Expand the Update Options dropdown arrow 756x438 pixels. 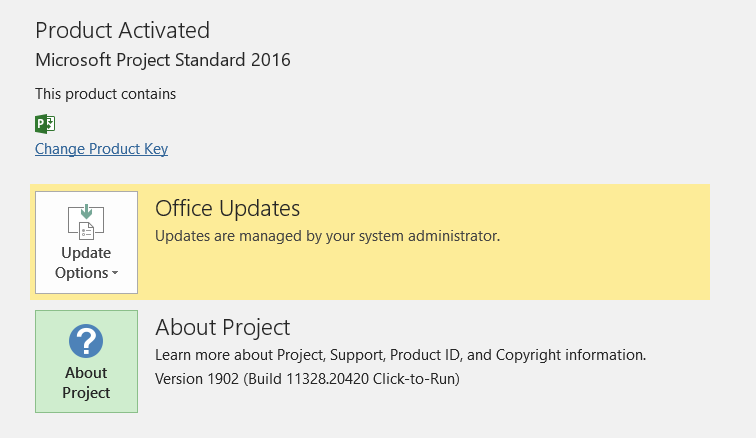coord(115,273)
